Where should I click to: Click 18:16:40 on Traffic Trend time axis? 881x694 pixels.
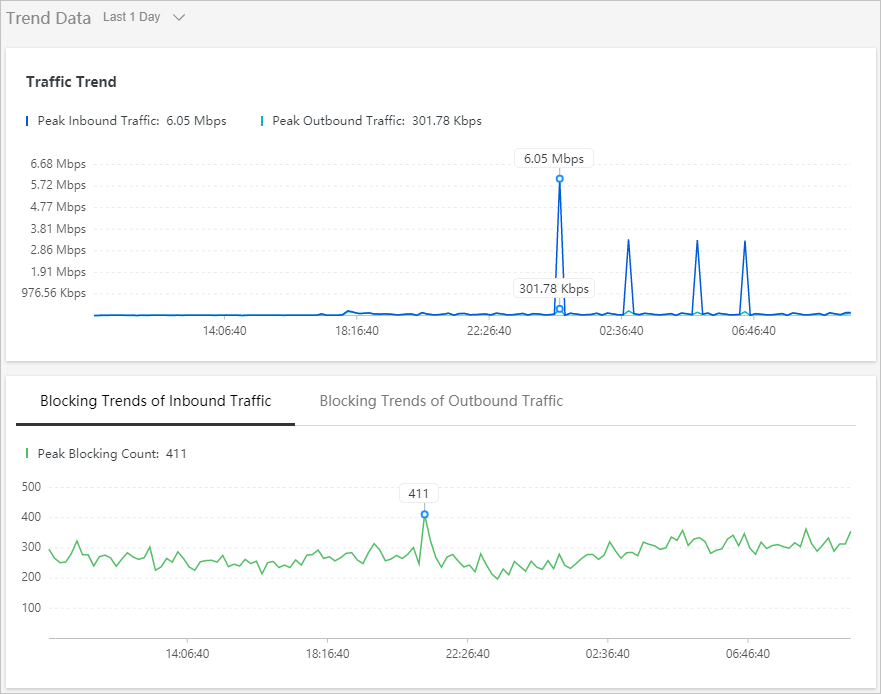click(x=357, y=331)
